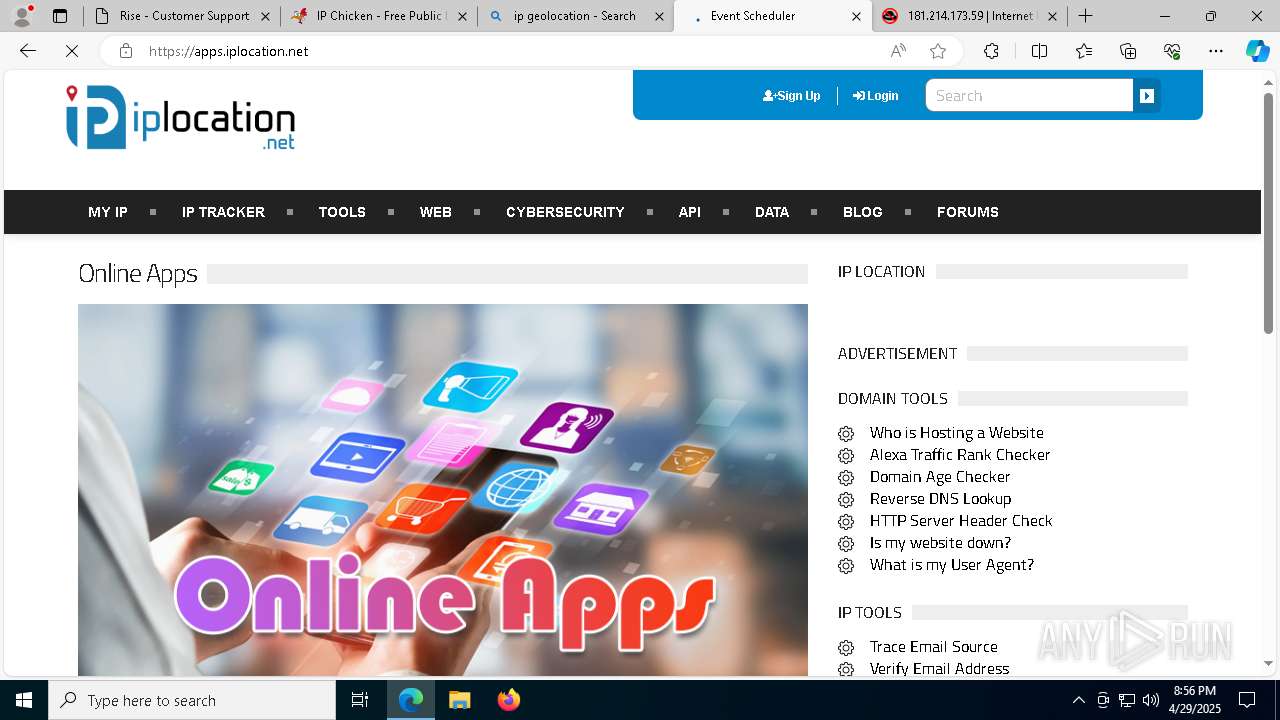Open Domain Age Checker link
Screen dimensions: 1280x720
tap(940, 477)
